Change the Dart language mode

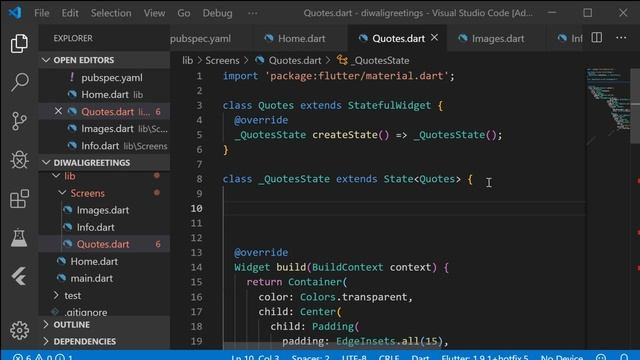point(420,357)
